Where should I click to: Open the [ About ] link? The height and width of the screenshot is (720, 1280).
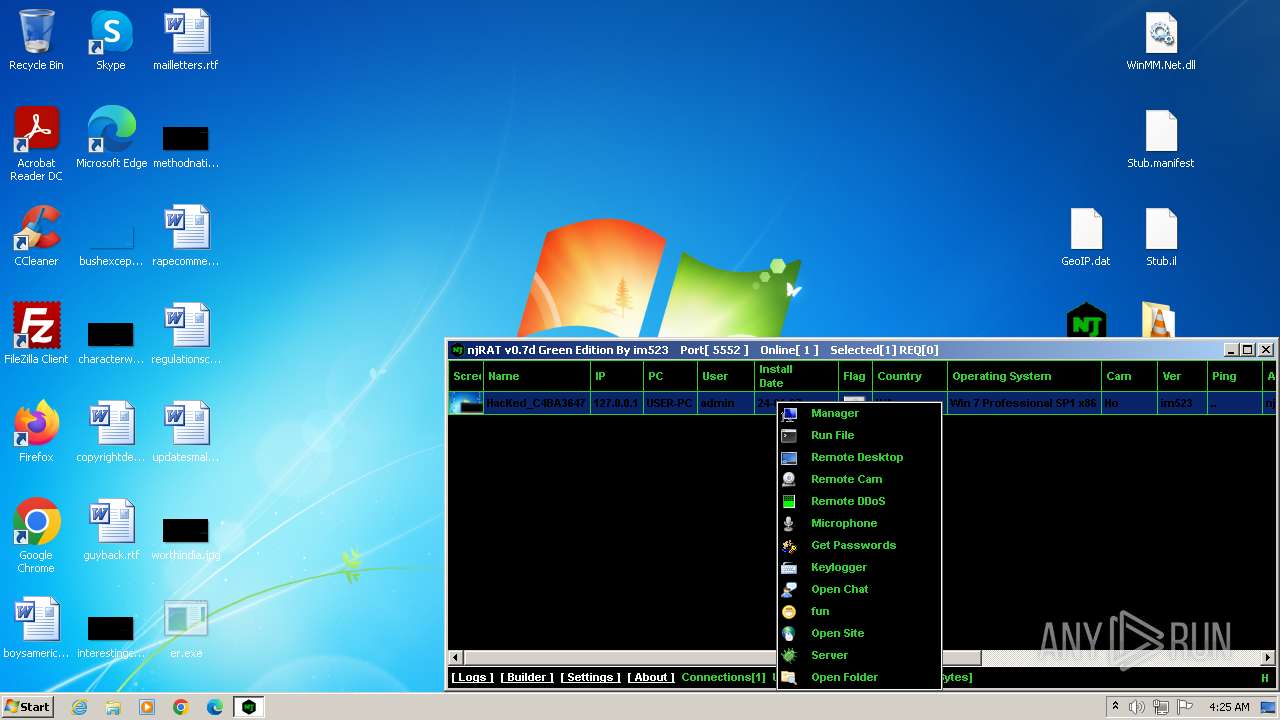[x=651, y=677]
